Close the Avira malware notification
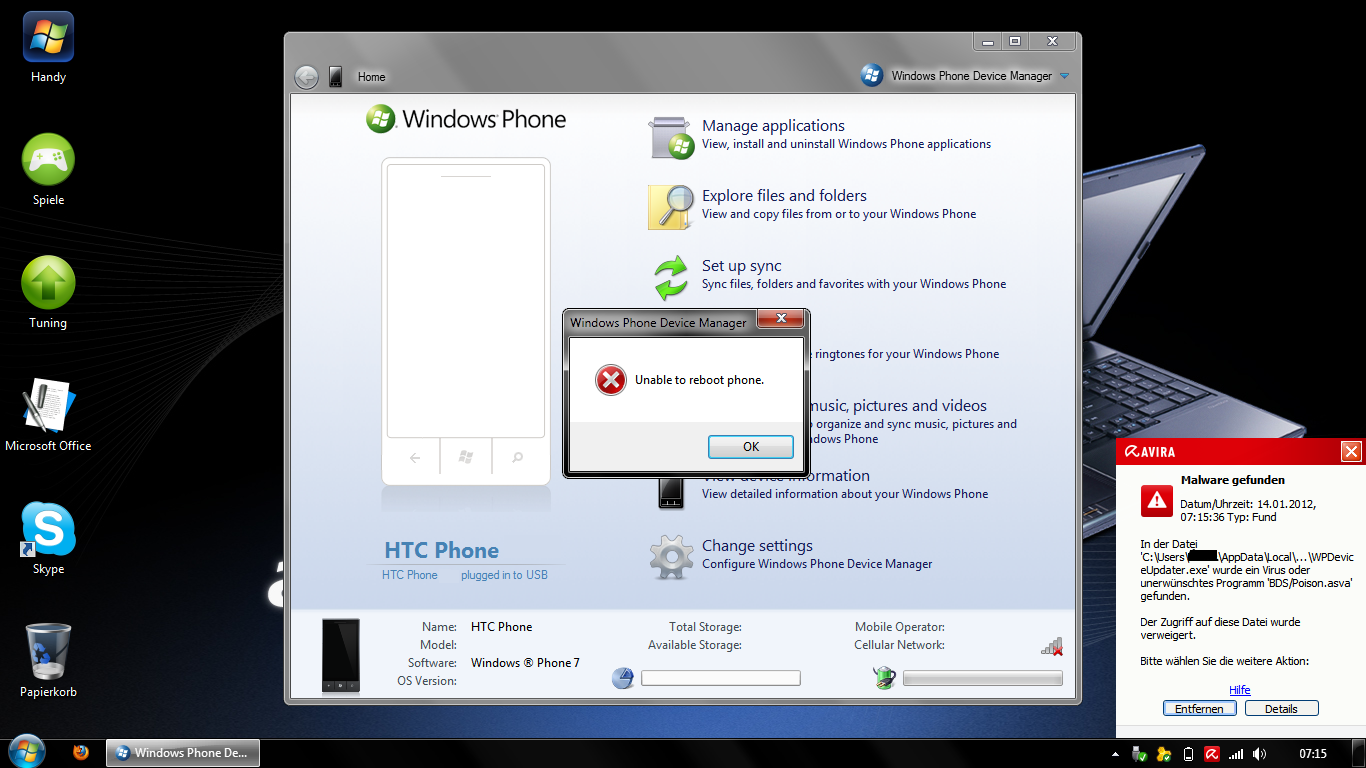The width and height of the screenshot is (1366, 768). pos(1351,452)
